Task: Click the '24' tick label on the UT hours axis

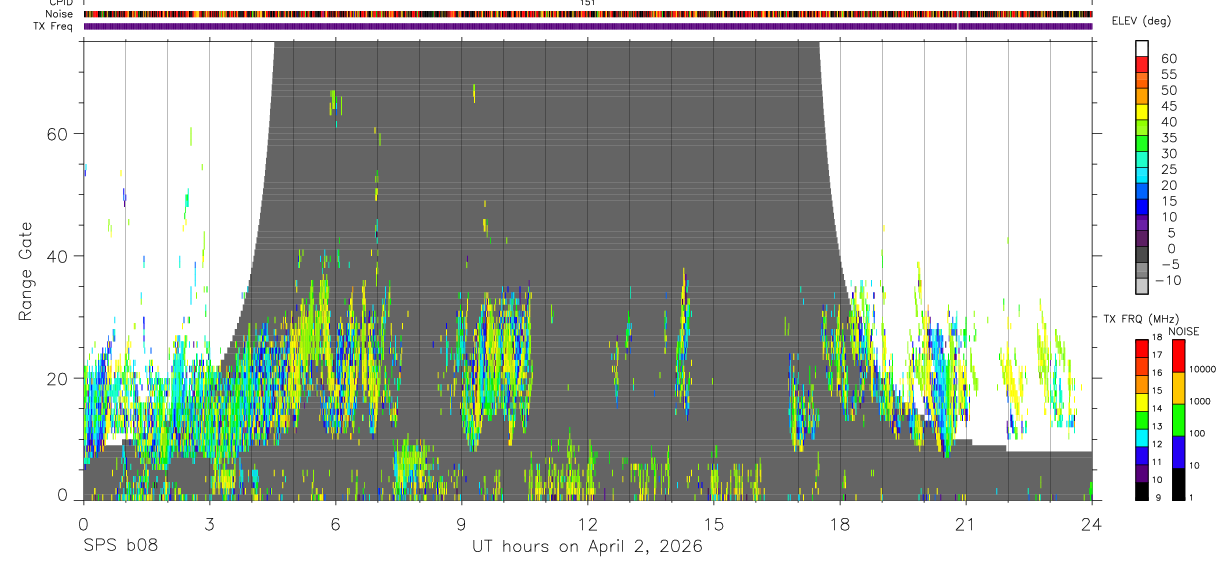Action: pyautogui.click(x=1091, y=523)
